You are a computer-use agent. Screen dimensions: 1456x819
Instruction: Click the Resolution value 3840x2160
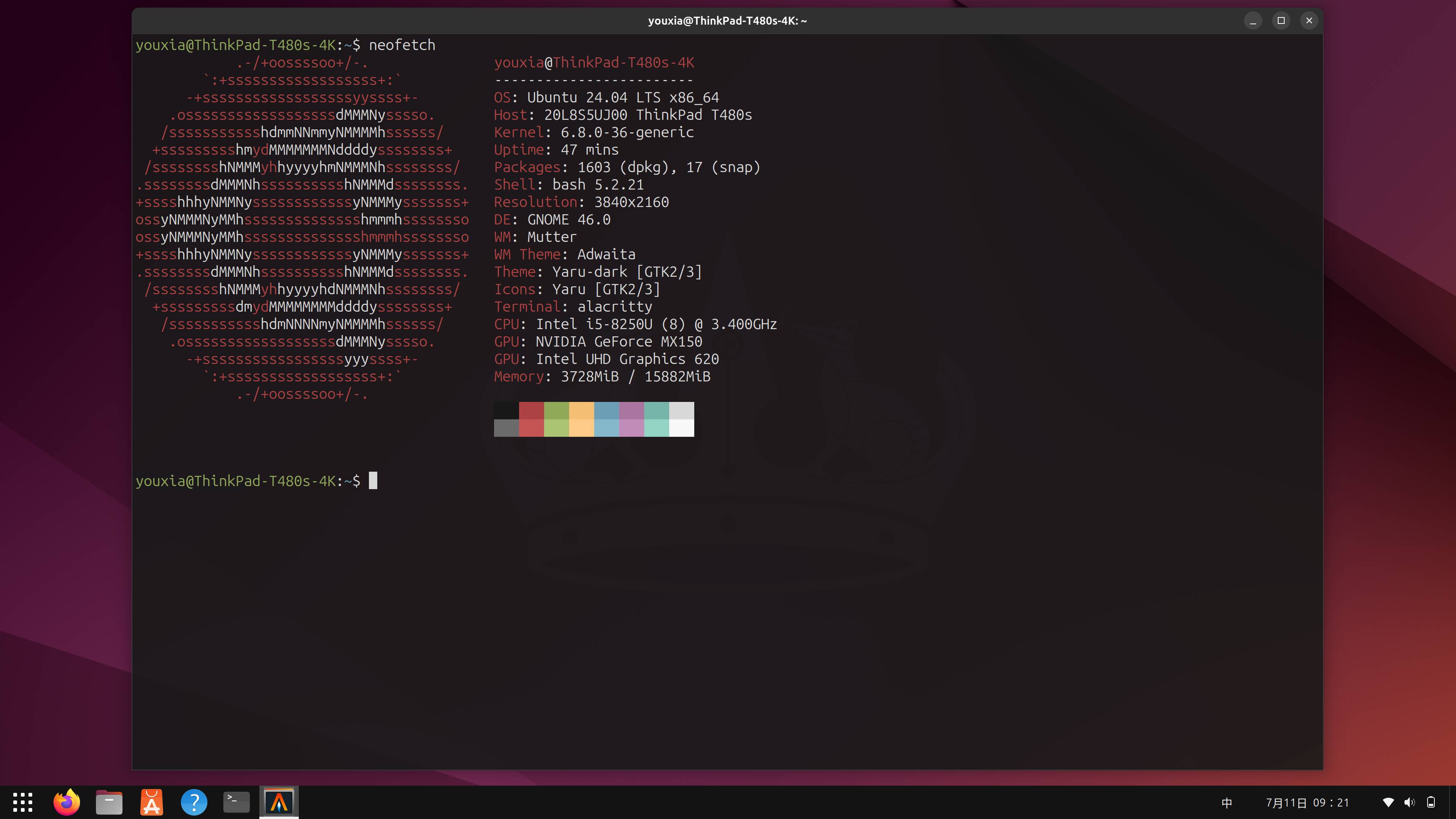tap(631, 202)
